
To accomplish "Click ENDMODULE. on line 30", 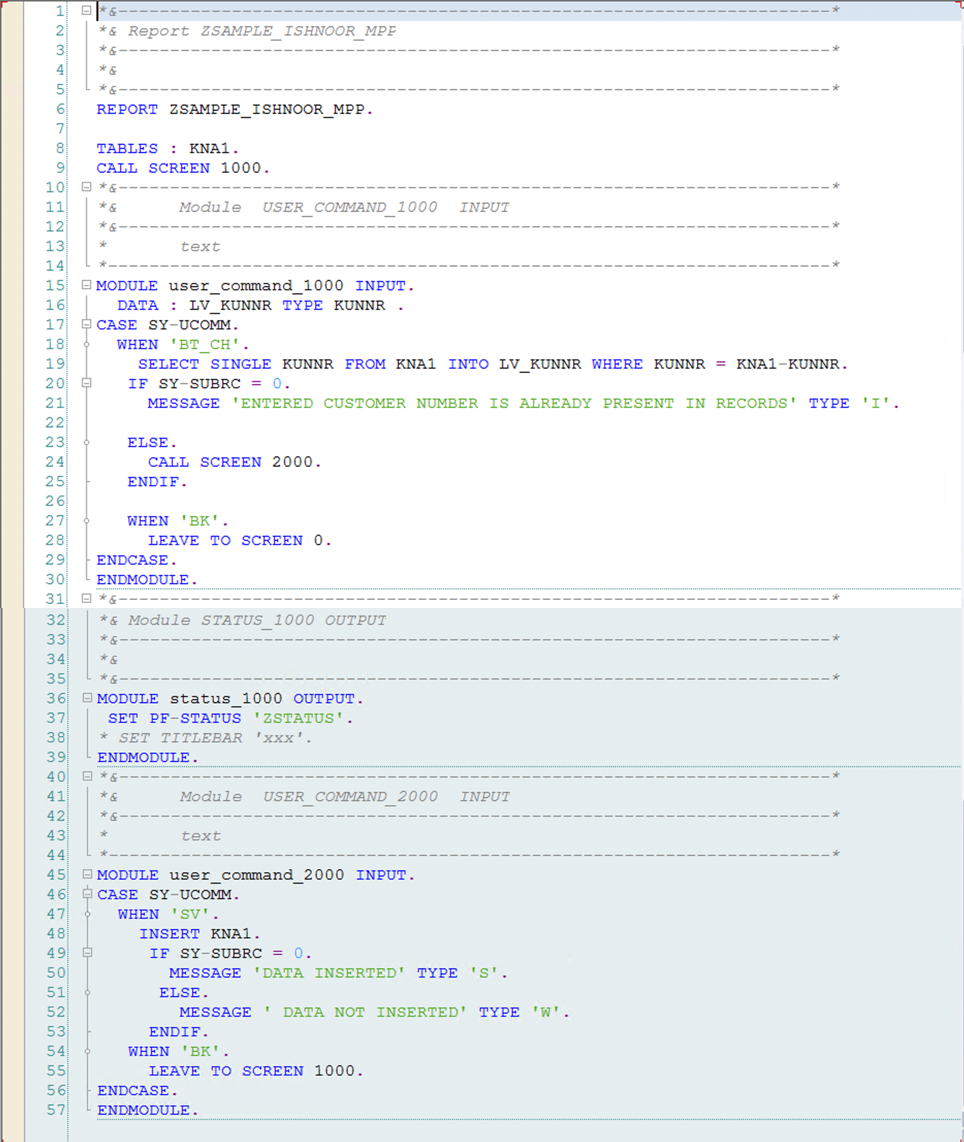I will coord(147,580).
